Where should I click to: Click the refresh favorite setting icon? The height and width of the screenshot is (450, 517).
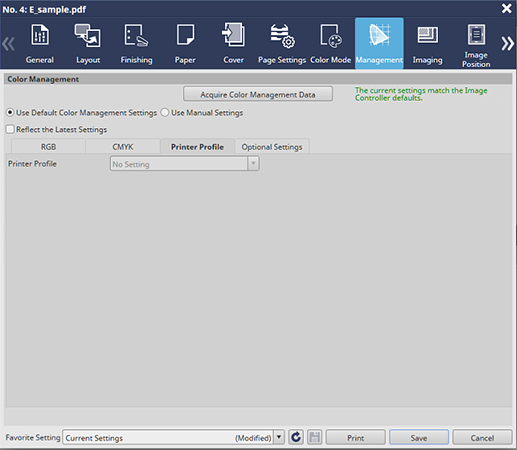[x=296, y=437]
